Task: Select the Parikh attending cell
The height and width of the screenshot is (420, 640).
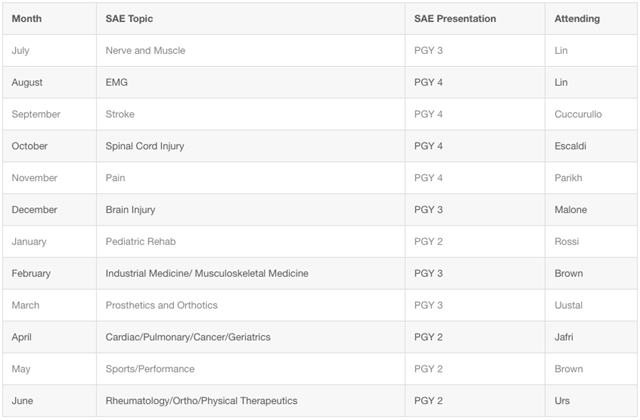Action: (571, 178)
